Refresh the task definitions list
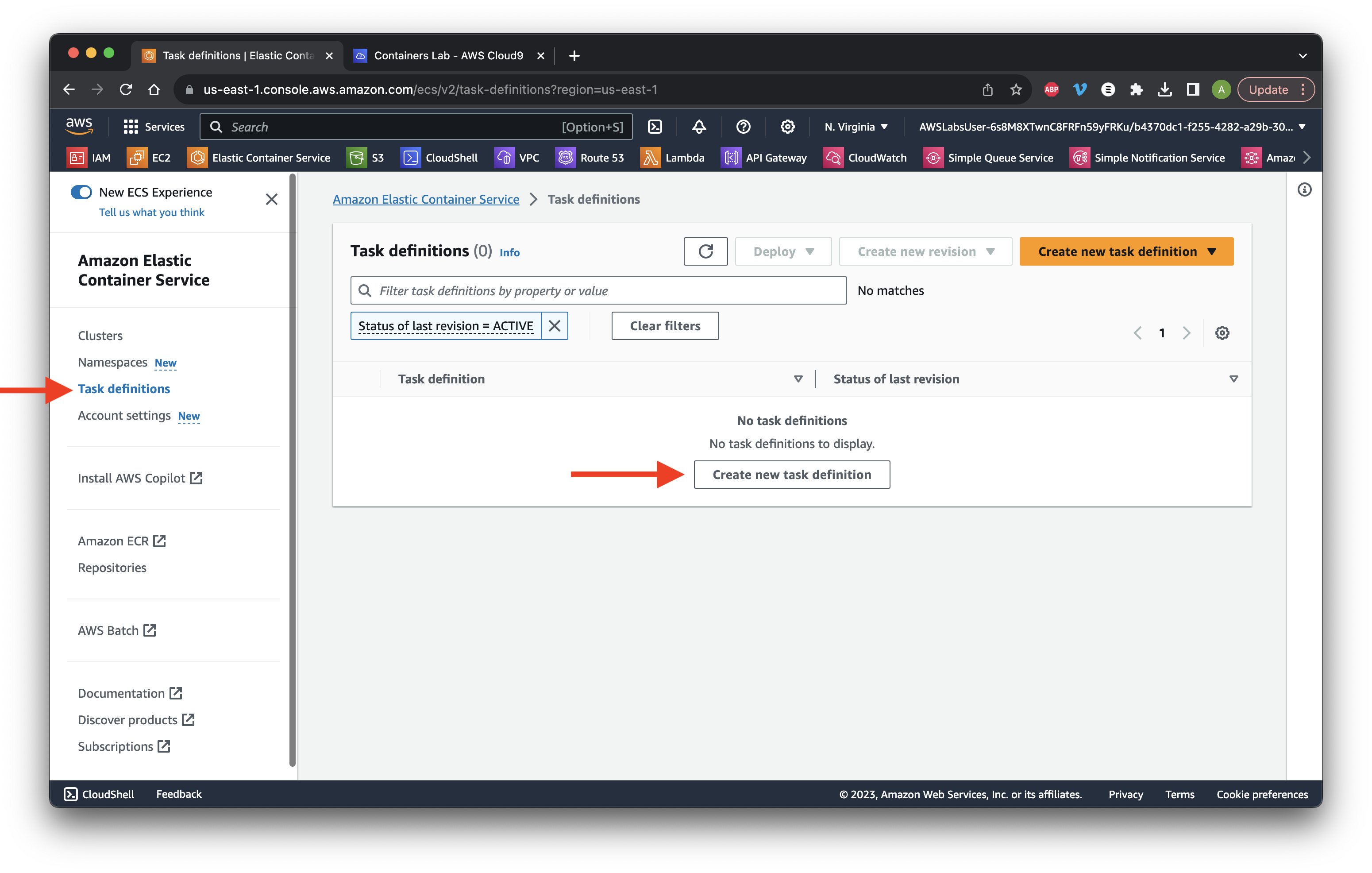This screenshot has width=1372, height=873. coord(705,251)
